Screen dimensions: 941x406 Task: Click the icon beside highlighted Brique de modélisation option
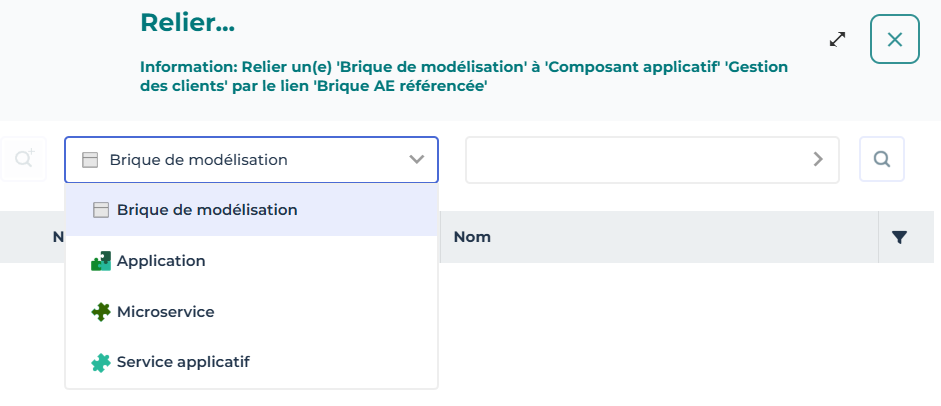point(100,210)
